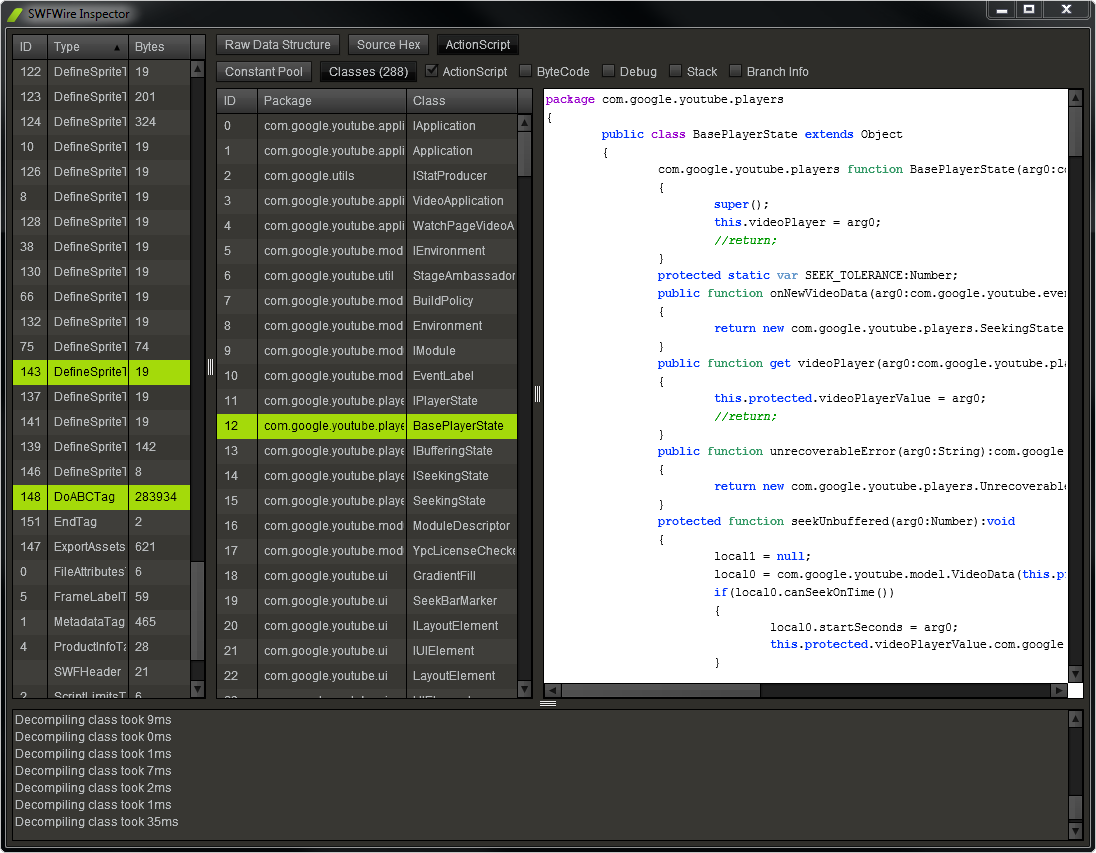The width and height of the screenshot is (1096, 853).
Task: Click class list scroll up arrow
Action: [525, 124]
